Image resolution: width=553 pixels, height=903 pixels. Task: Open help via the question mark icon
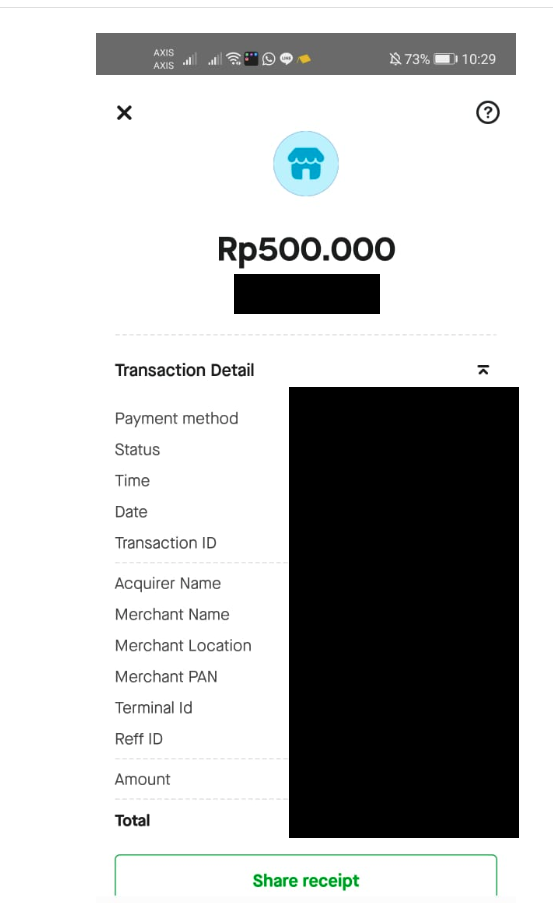coord(487,112)
